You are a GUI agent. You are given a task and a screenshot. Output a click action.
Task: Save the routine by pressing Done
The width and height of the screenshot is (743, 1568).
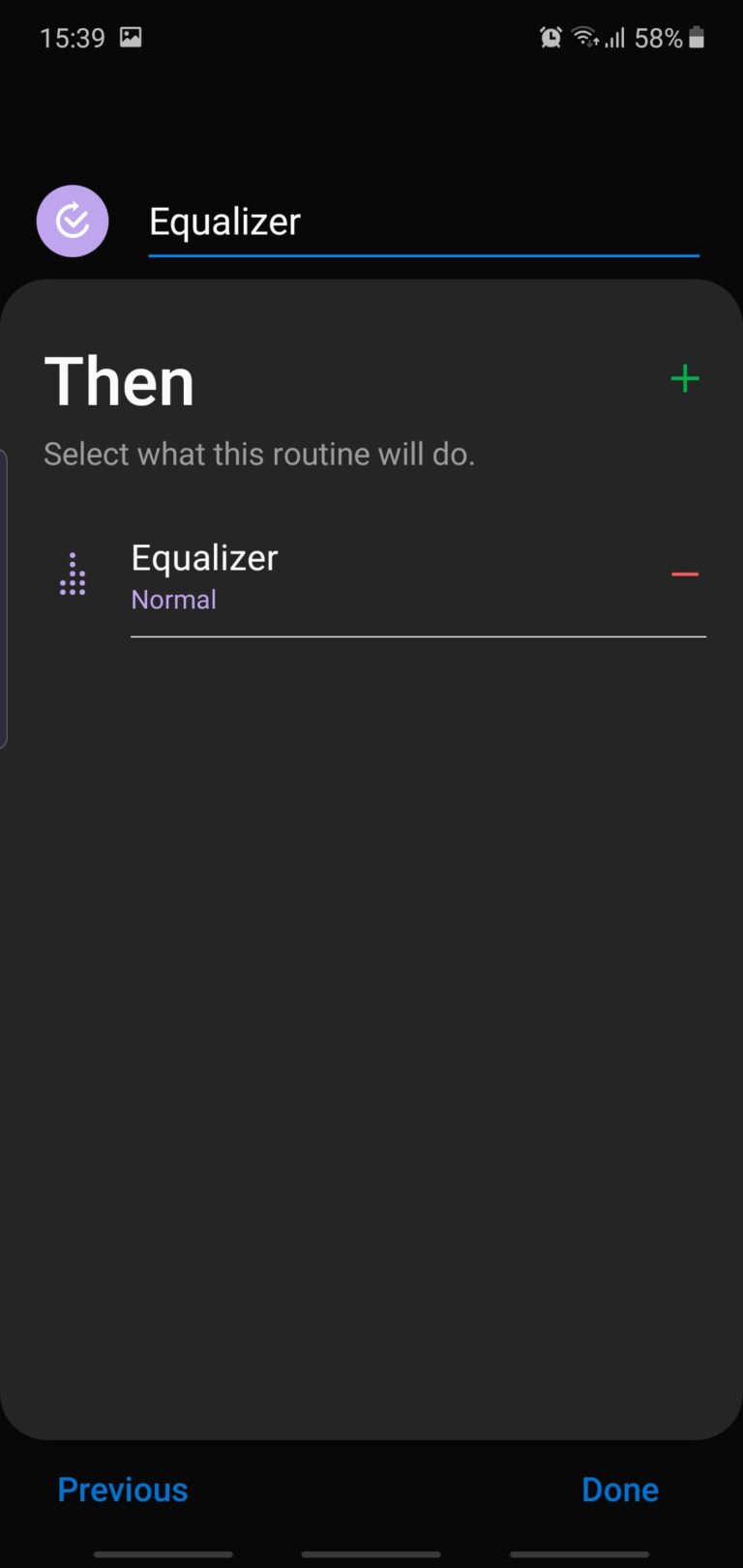(x=619, y=1490)
